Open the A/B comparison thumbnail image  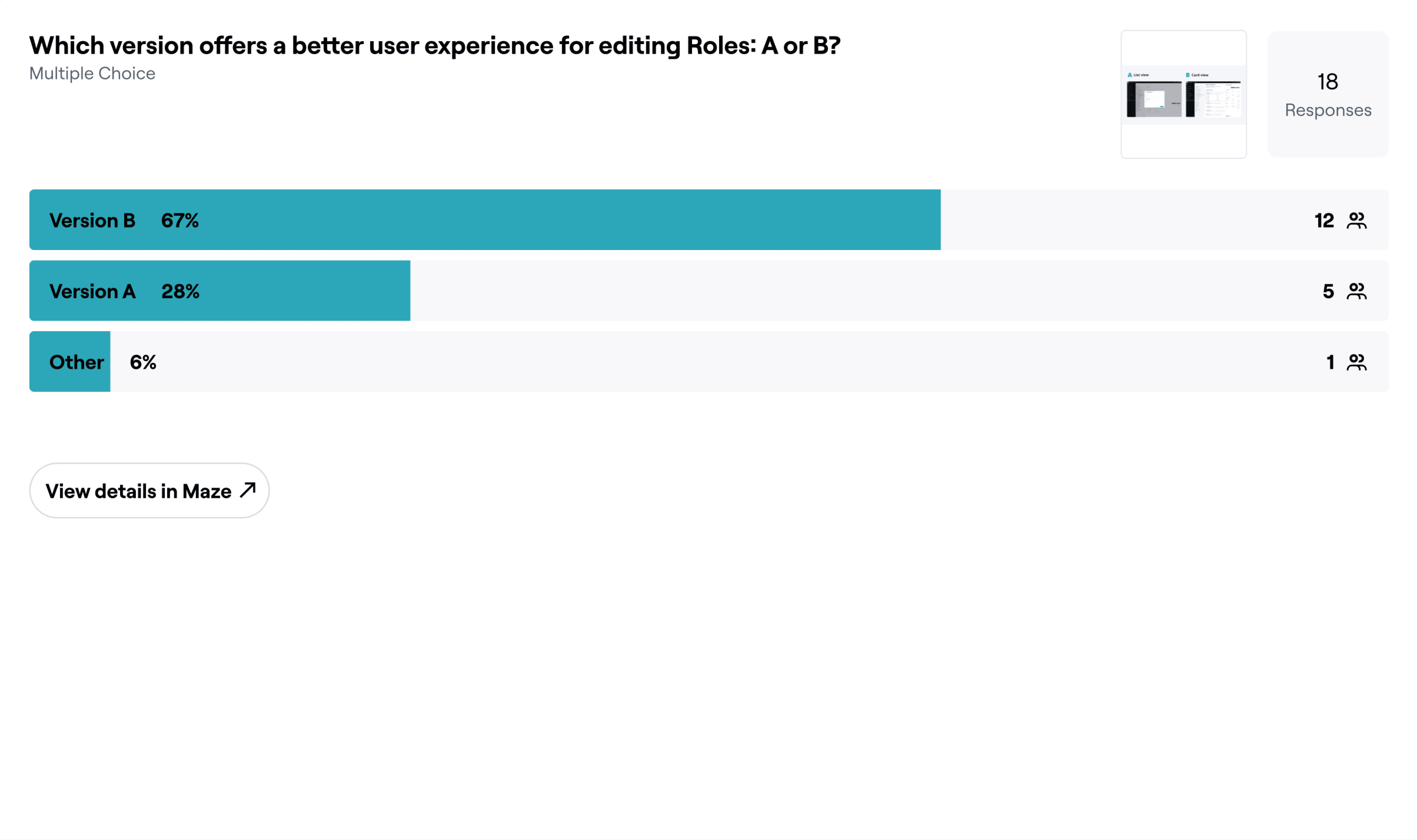[x=1184, y=95]
